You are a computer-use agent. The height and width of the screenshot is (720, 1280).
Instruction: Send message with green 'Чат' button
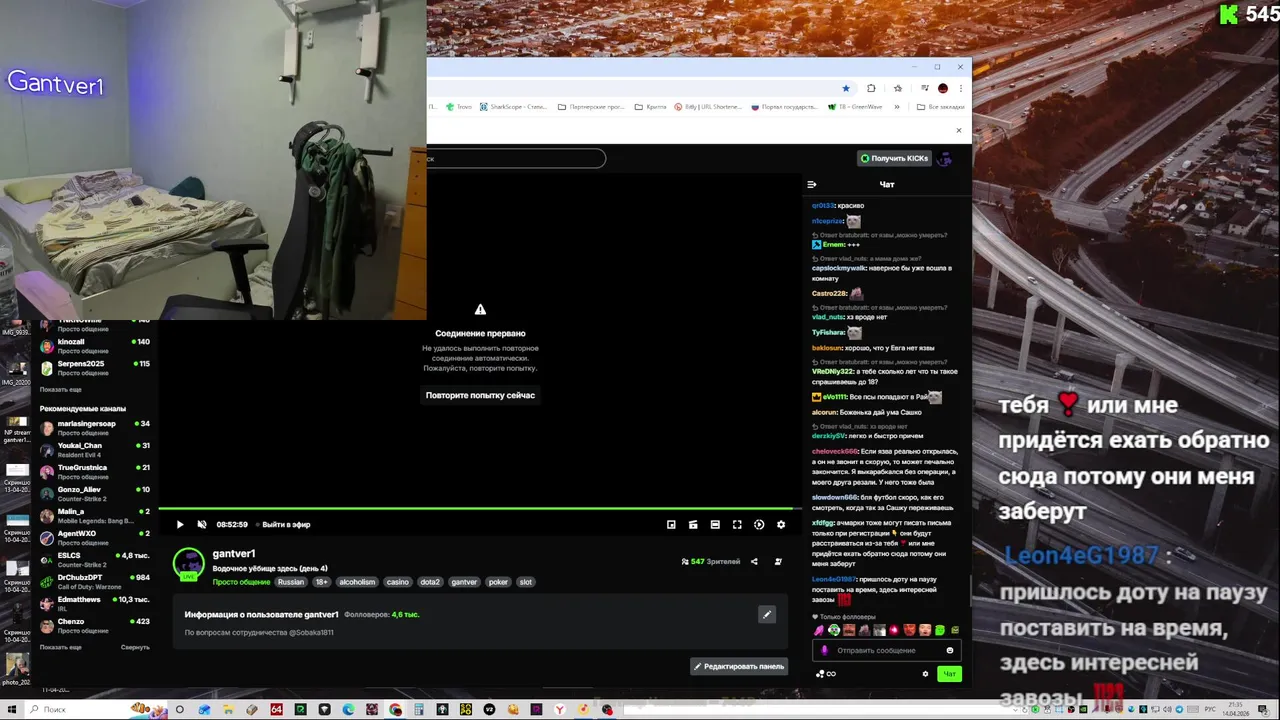point(949,674)
